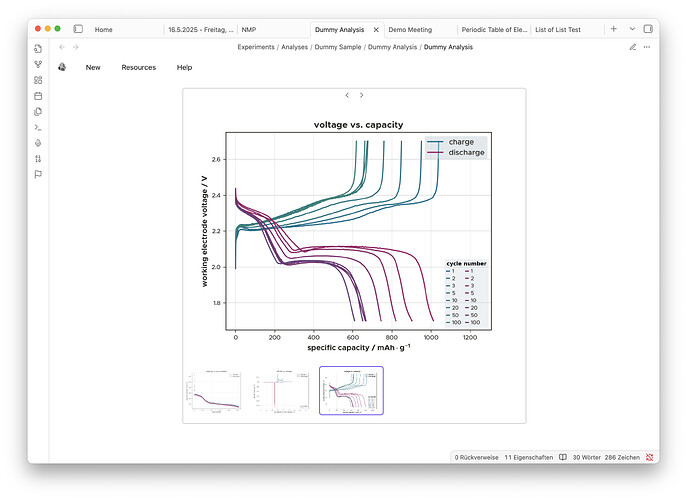The height and width of the screenshot is (500, 686).
Task: Click the logo icon beside New
Action: 62,67
